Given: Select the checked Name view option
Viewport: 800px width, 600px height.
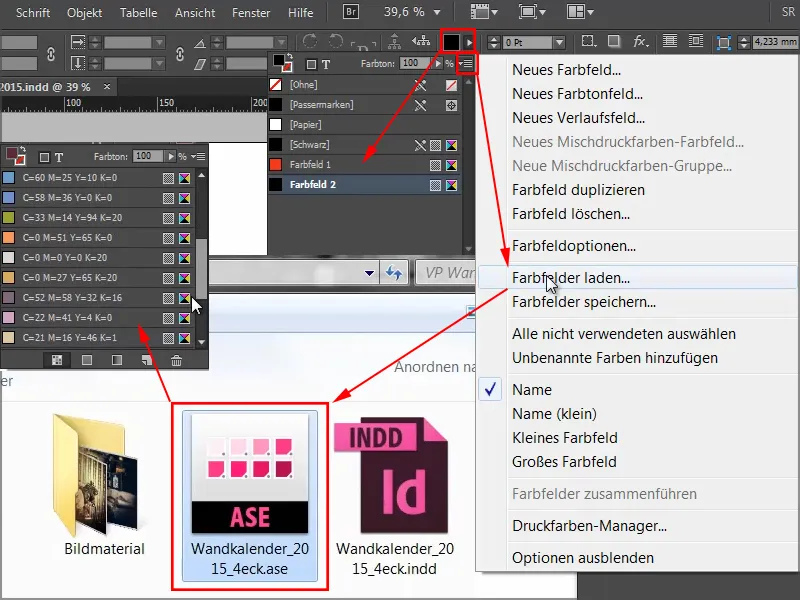Looking at the screenshot, I should tap(532, 390).
